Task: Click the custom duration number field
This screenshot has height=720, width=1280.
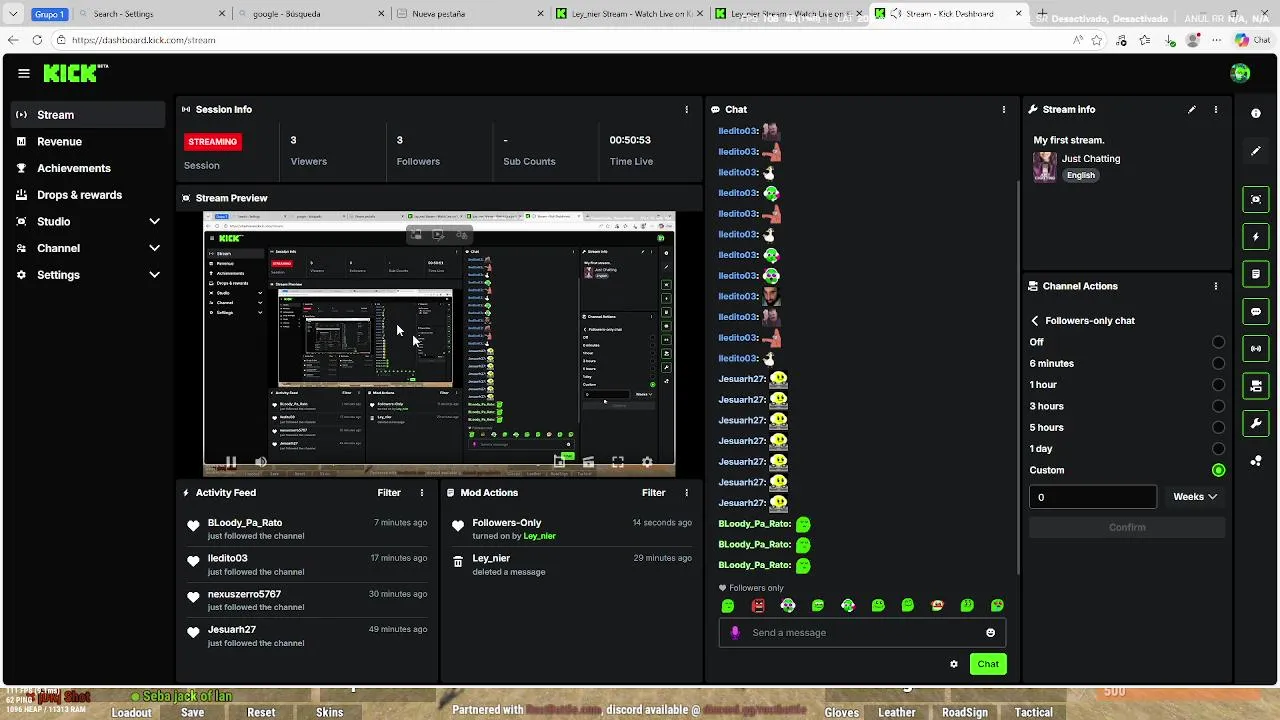Action: tap(1093, 497)
